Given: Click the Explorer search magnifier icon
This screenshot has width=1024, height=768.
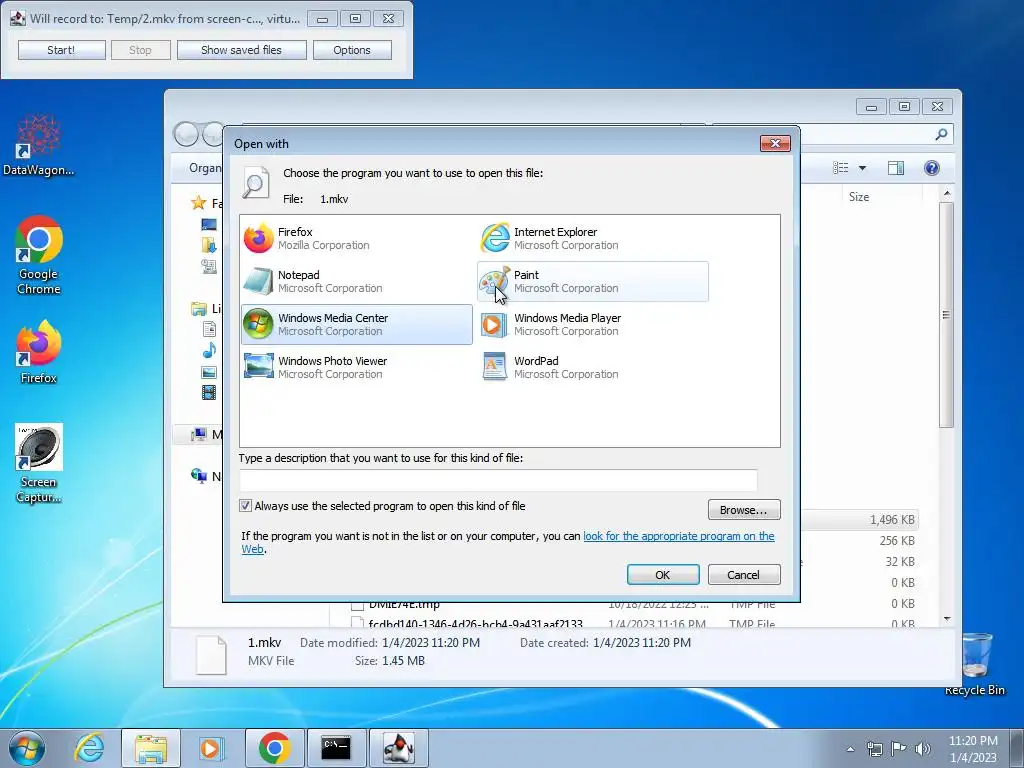Looking at the screenshot, I should coord(941,135).
